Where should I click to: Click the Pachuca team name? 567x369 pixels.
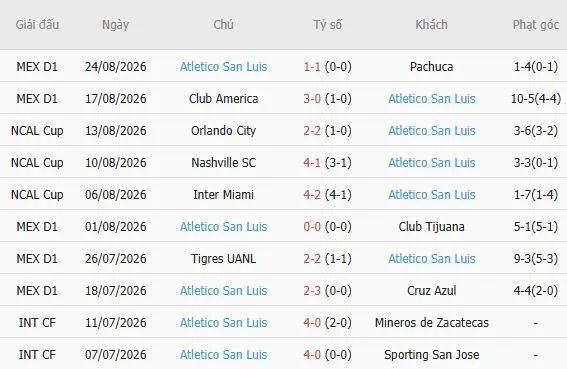point(431,67)
